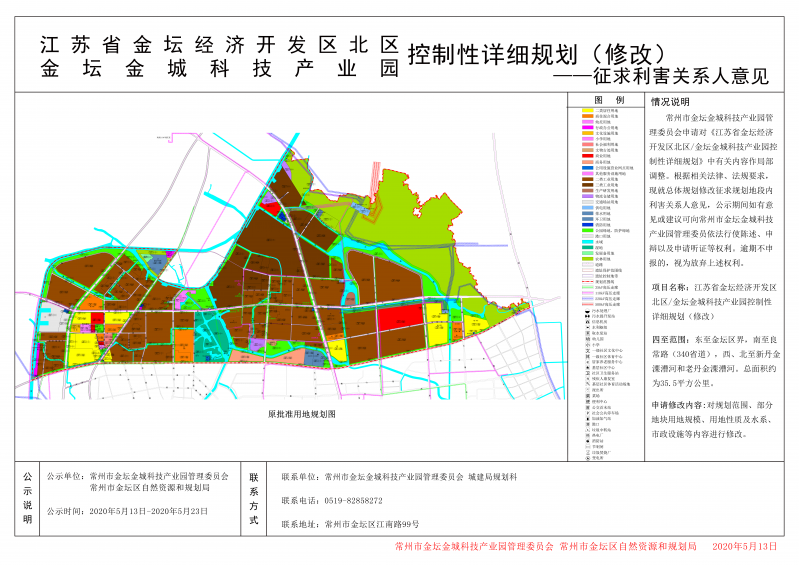Click 常州市金坛区自然资源和规划局 under 公示单位
Screen dimensions: 799x565
click(x=150, y=488)
